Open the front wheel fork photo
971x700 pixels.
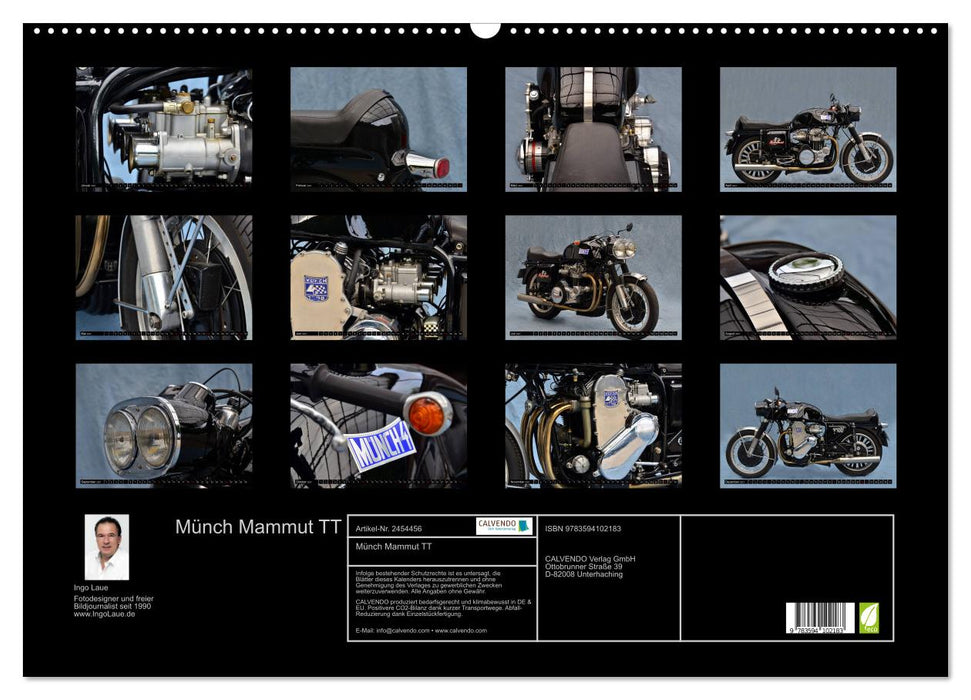click(x=163, y=278)
